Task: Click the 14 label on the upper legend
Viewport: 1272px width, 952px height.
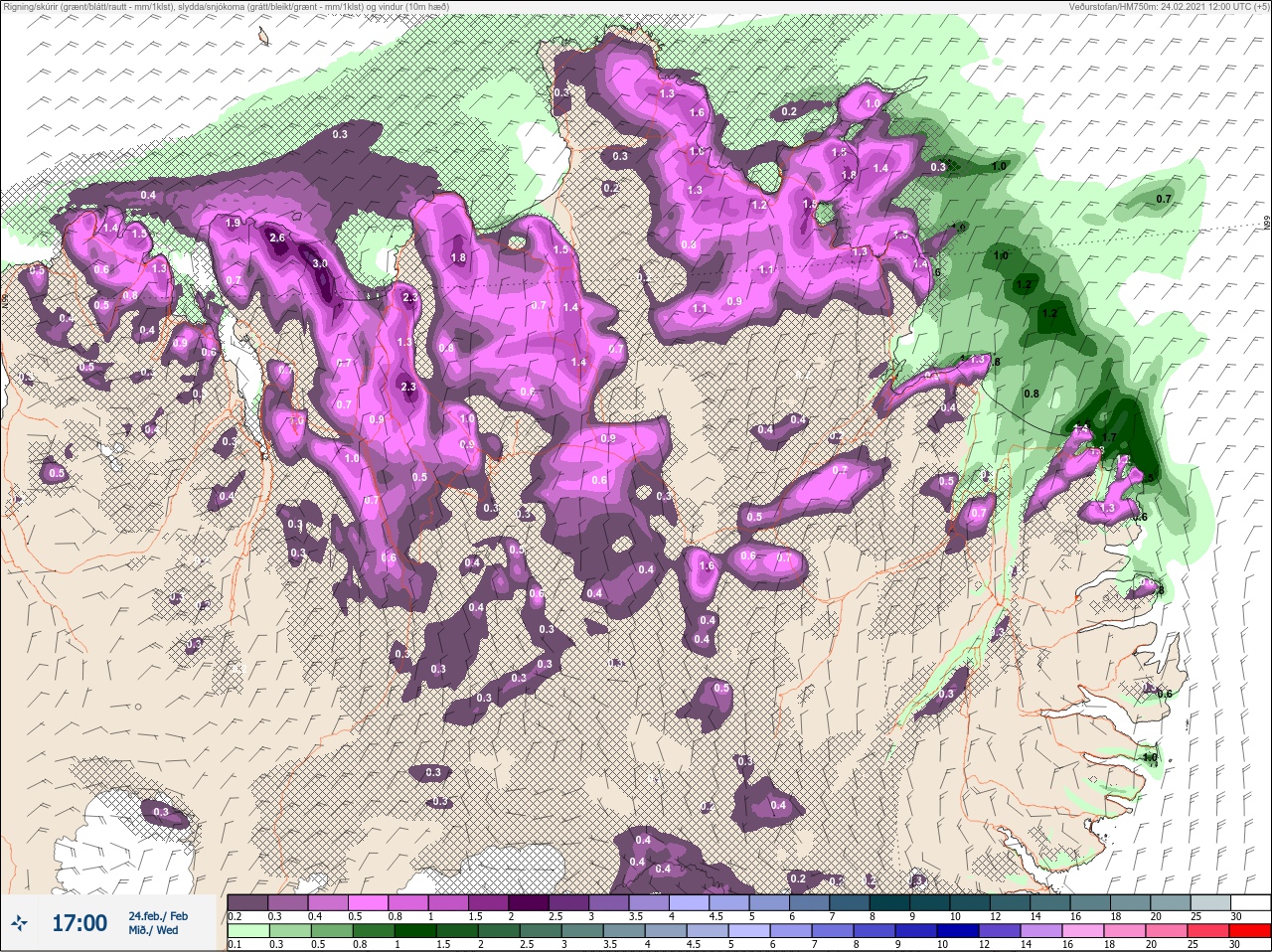Action: 1034,916
